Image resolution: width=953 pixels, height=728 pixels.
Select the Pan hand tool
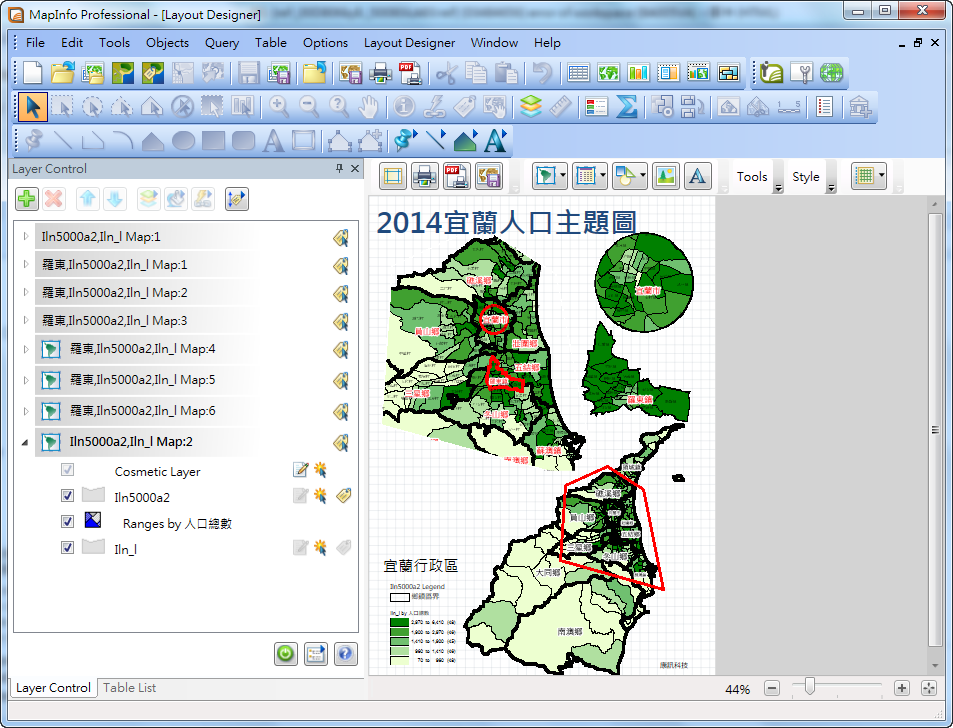coord(368,107)
